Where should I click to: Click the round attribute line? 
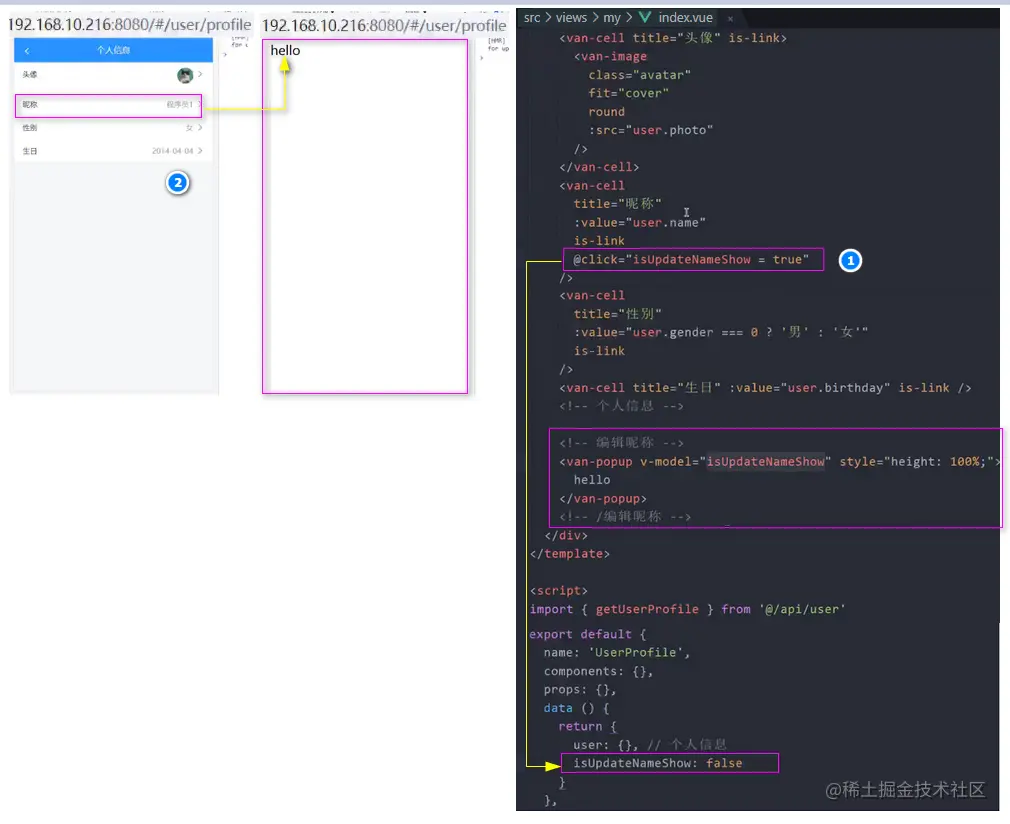[606, 111]
